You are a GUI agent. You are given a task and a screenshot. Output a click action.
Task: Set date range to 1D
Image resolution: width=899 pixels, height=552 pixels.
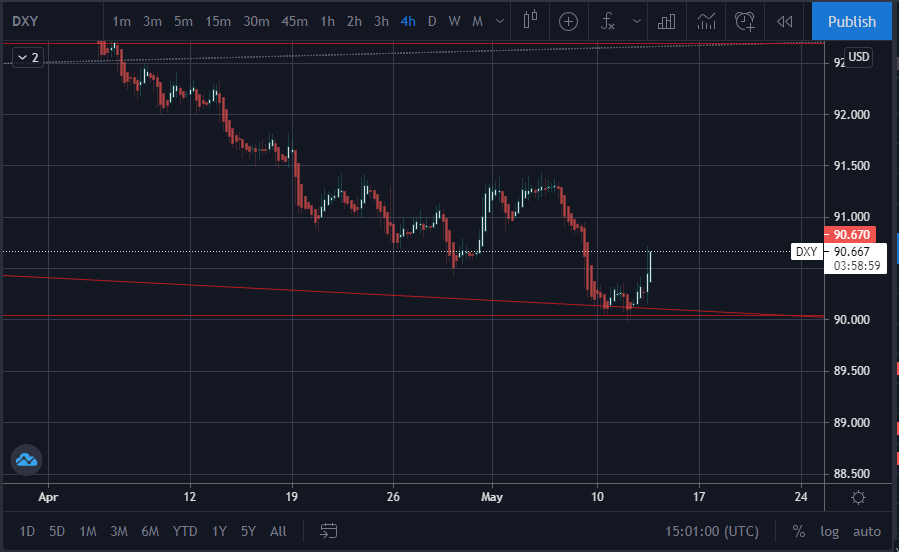[x=27, y=531]
